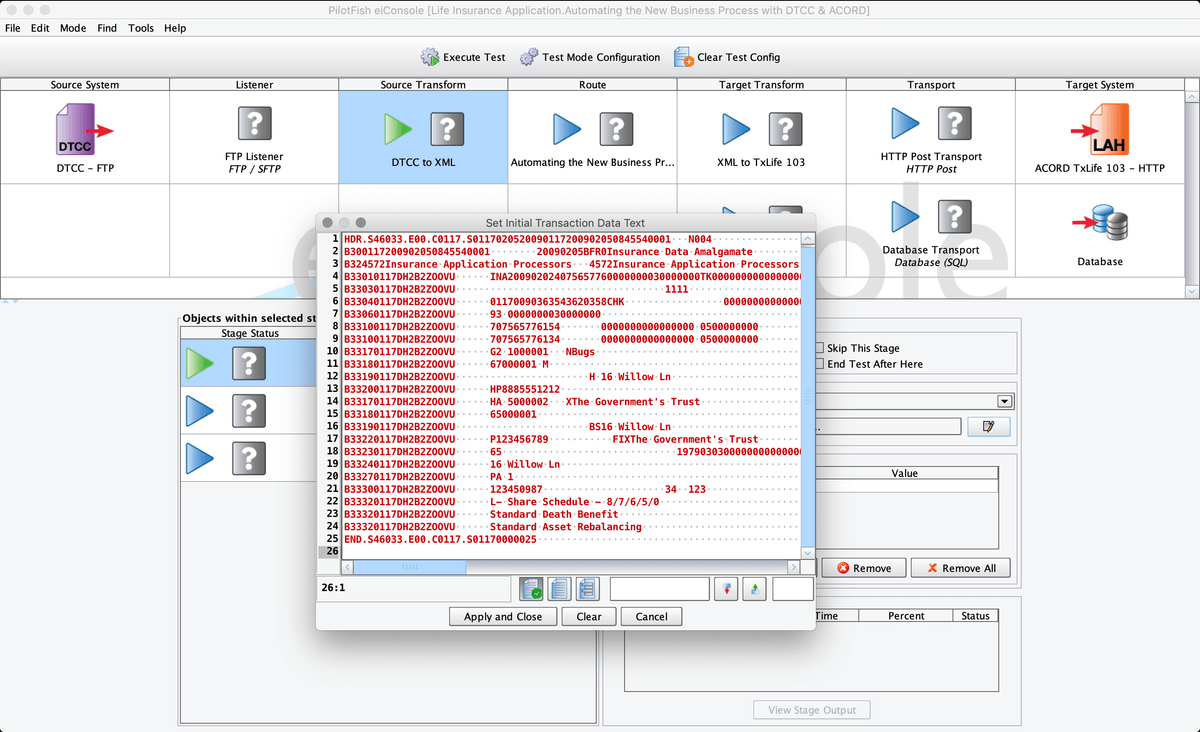Click question-mark icon for Database Transport
The image size is (1200, 732).
(954, 216)
